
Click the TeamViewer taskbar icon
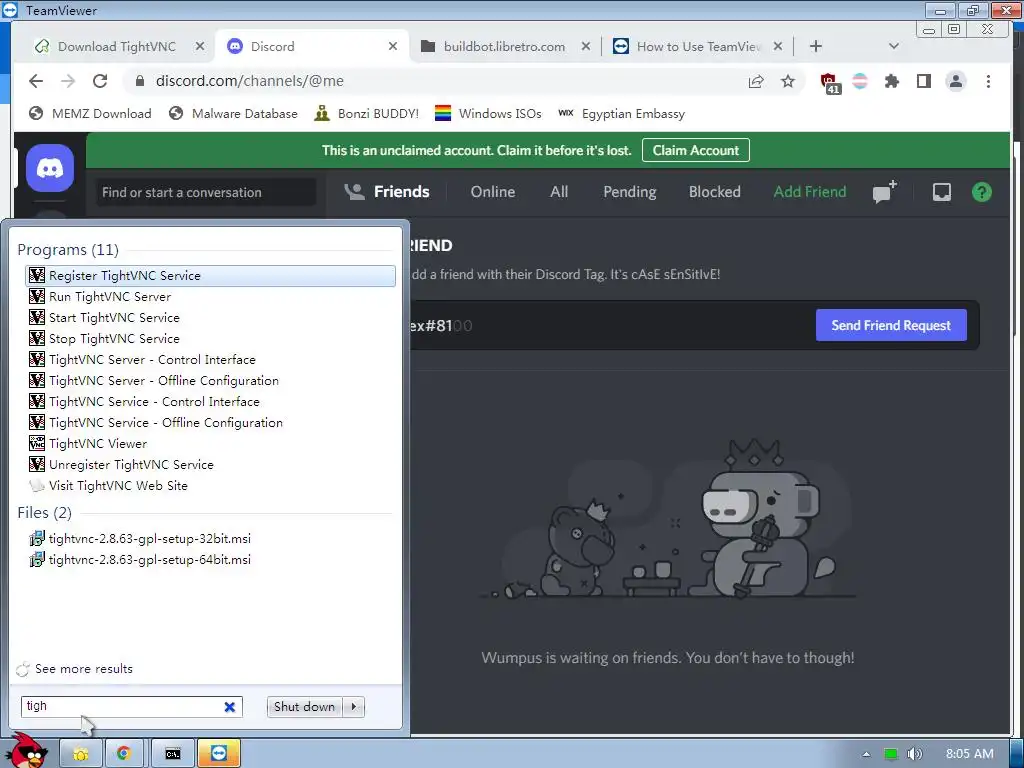(x=219, y=754)
